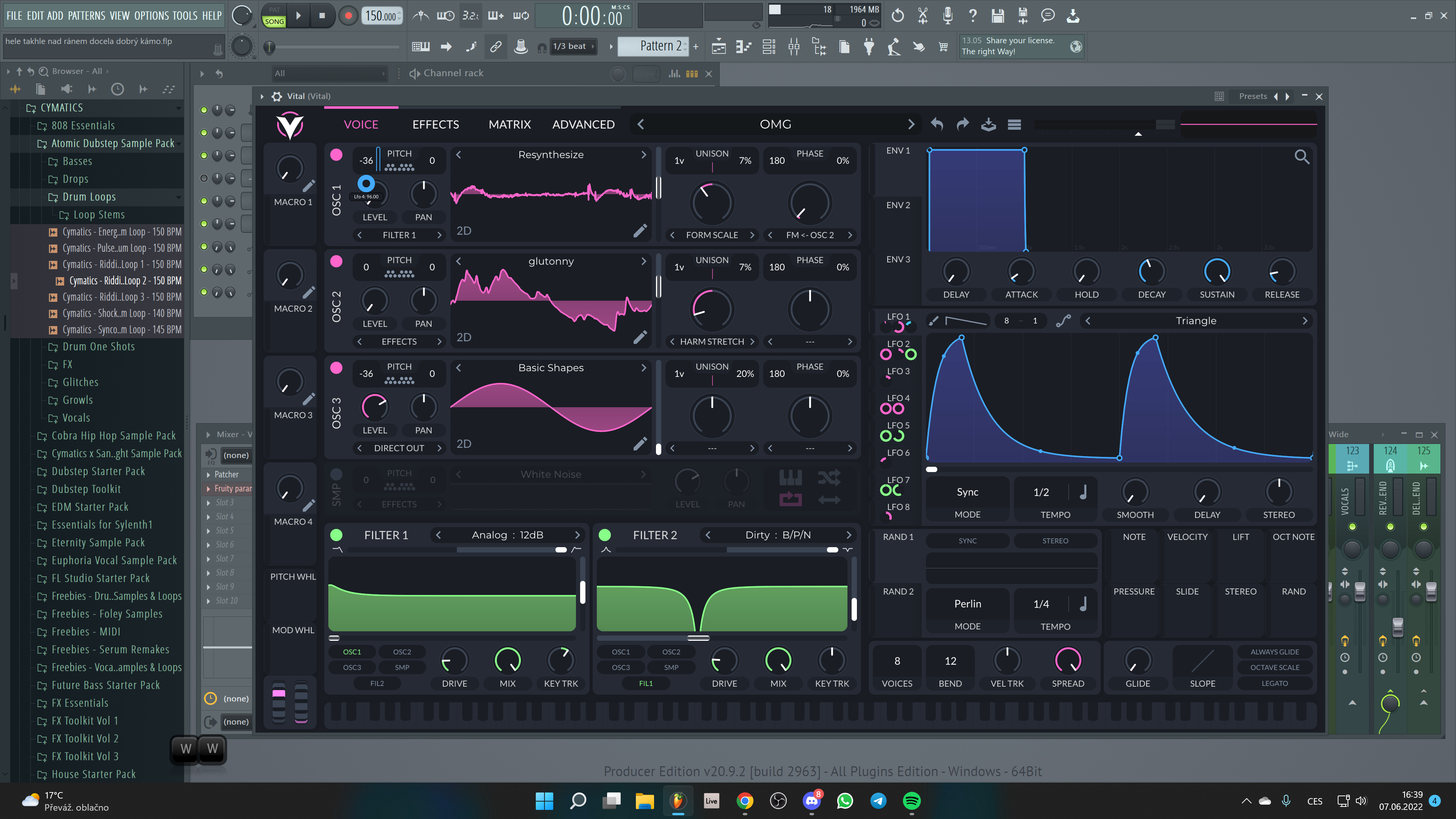Viewport: 1456px width, 819px height.
Task: Expand the Drum One Shots folder
Action: point(98,347)
